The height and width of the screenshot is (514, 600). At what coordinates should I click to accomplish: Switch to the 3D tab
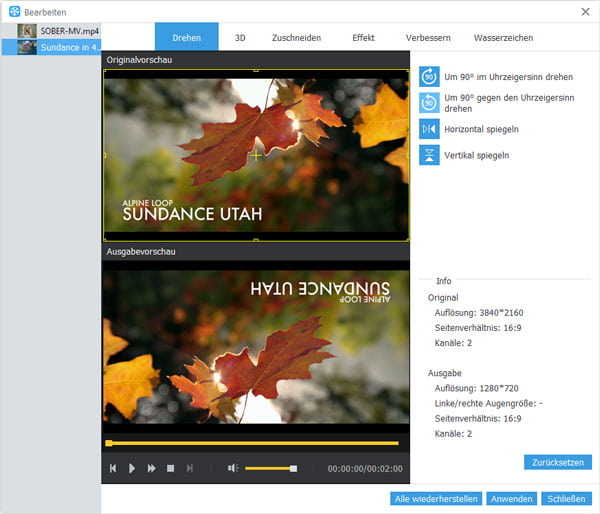pyautogui.click(x=240, y=38)
